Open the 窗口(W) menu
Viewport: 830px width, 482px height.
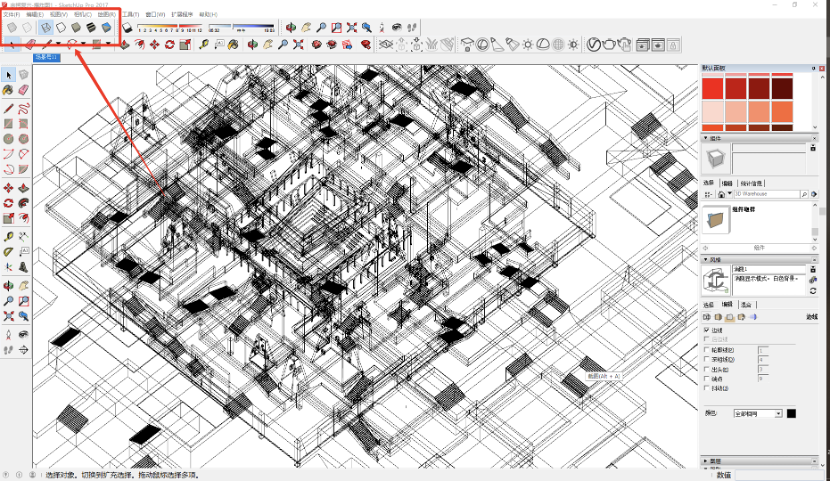tap(155, 14)
